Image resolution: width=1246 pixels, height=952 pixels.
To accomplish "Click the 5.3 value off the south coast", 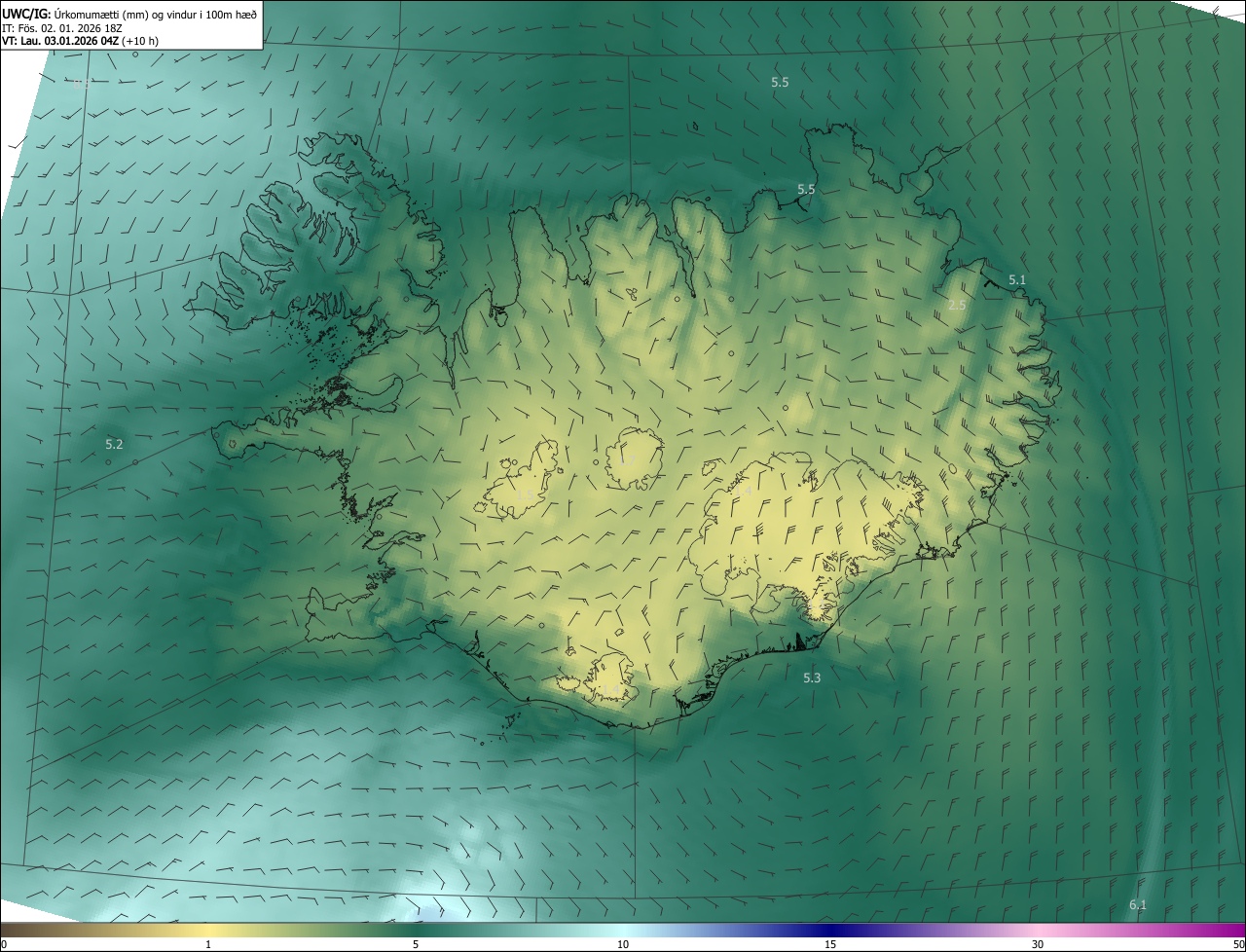I will click(x=812, y=677).
